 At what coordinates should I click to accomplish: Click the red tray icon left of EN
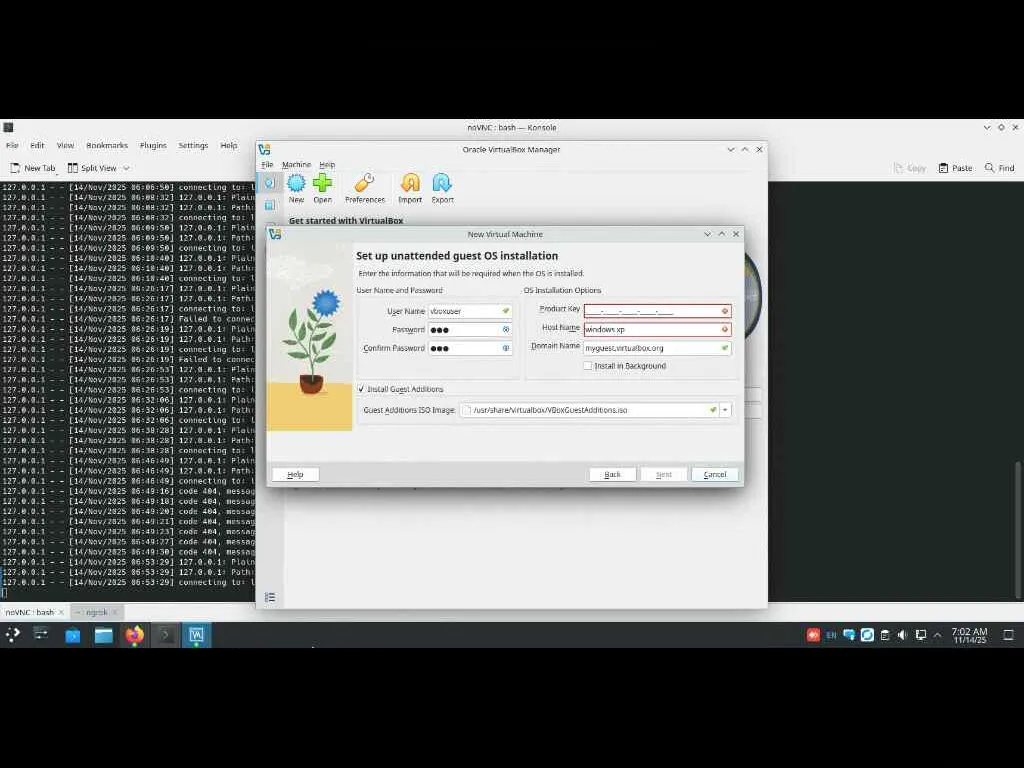pyautogui.click(x=813, y=635)
